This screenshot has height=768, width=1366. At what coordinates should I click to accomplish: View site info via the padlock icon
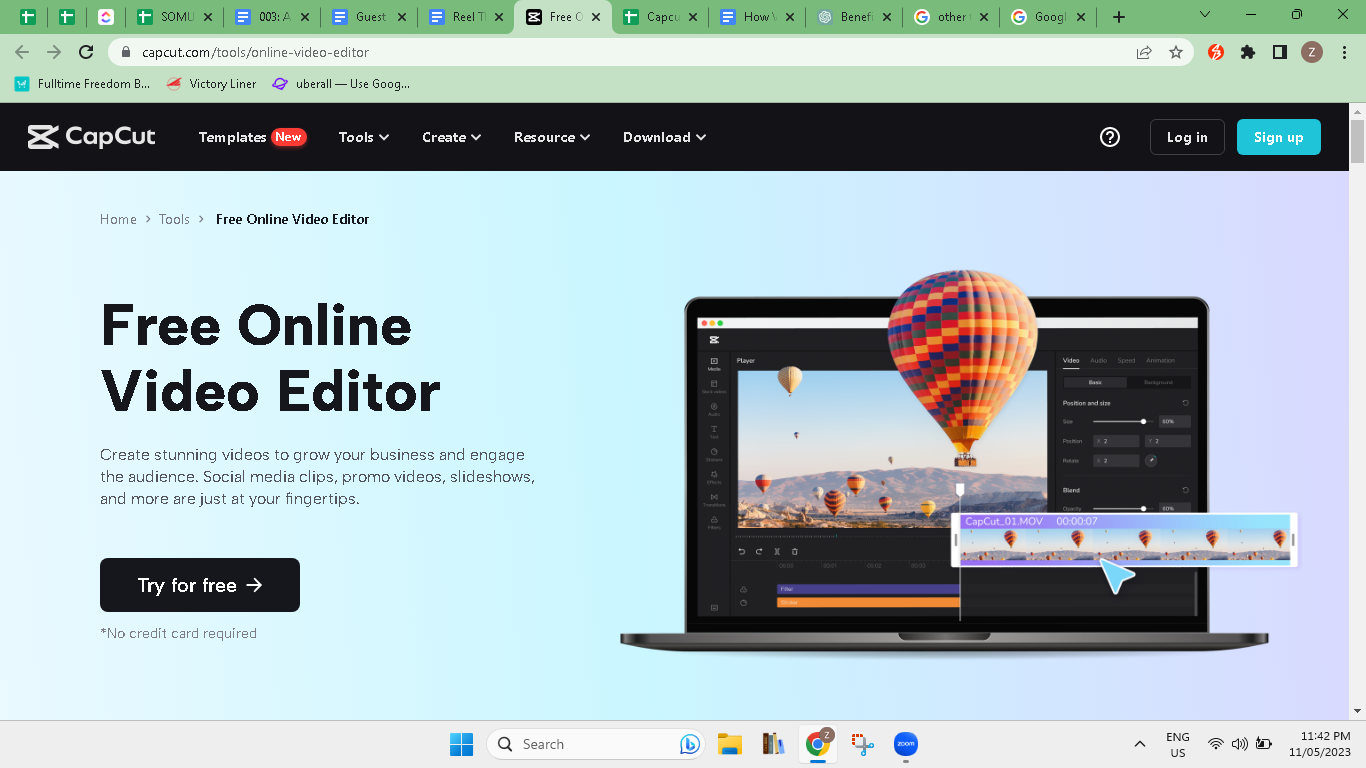point(126,52)
